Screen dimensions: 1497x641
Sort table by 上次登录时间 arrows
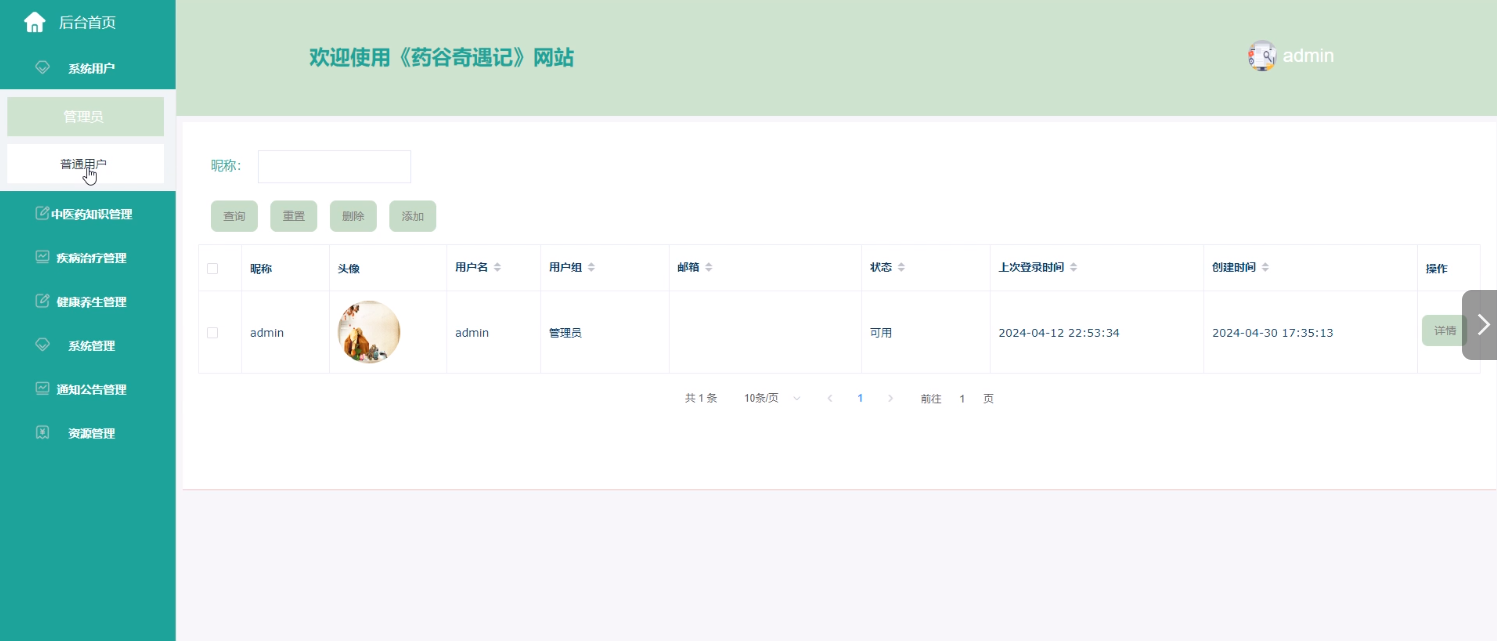coord(1073,268)
